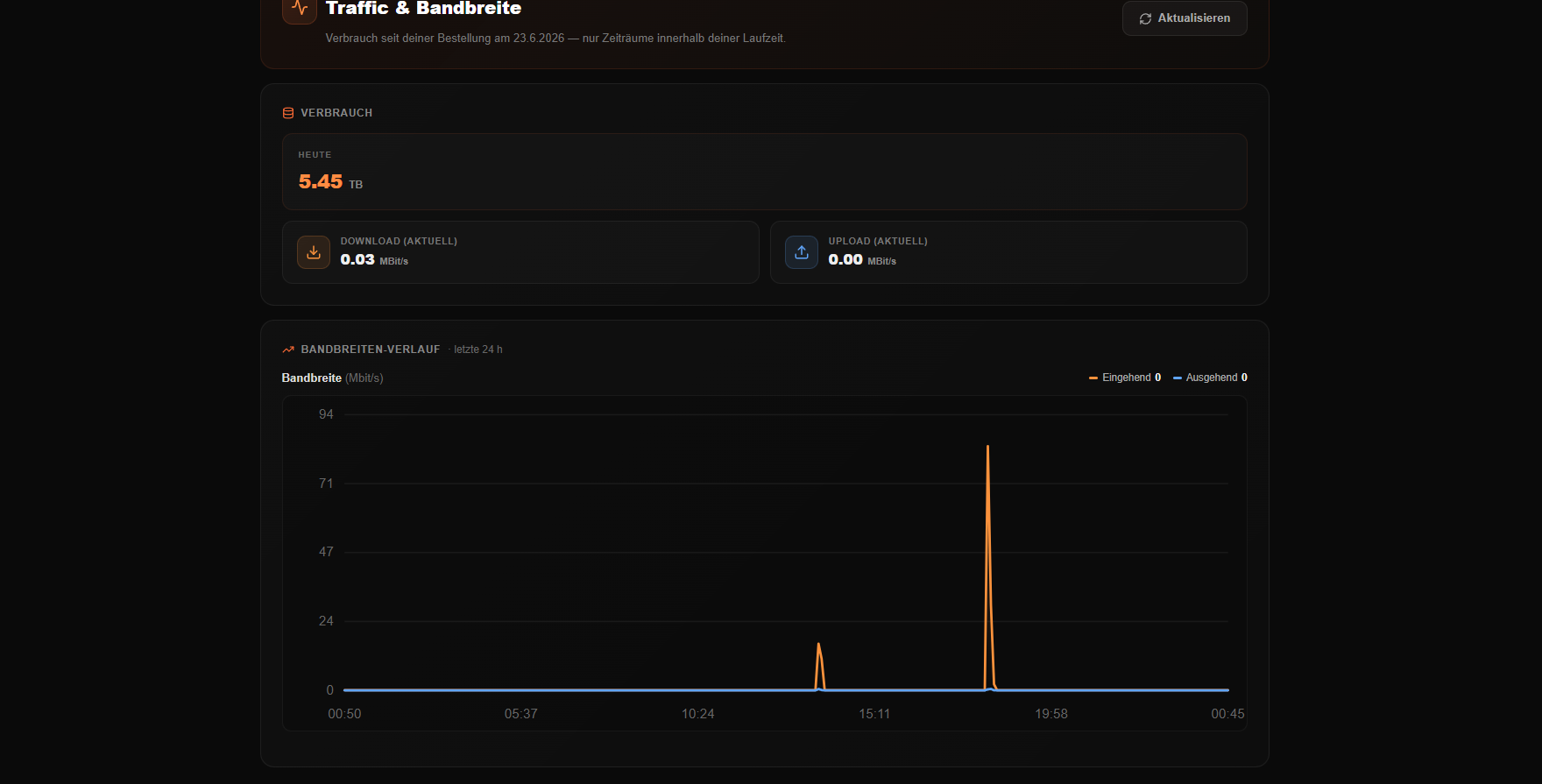Select the 0.00 MBit/s upload value
Image resolution: width=1542 pixels, height=784 pixels.
(862, 260)
